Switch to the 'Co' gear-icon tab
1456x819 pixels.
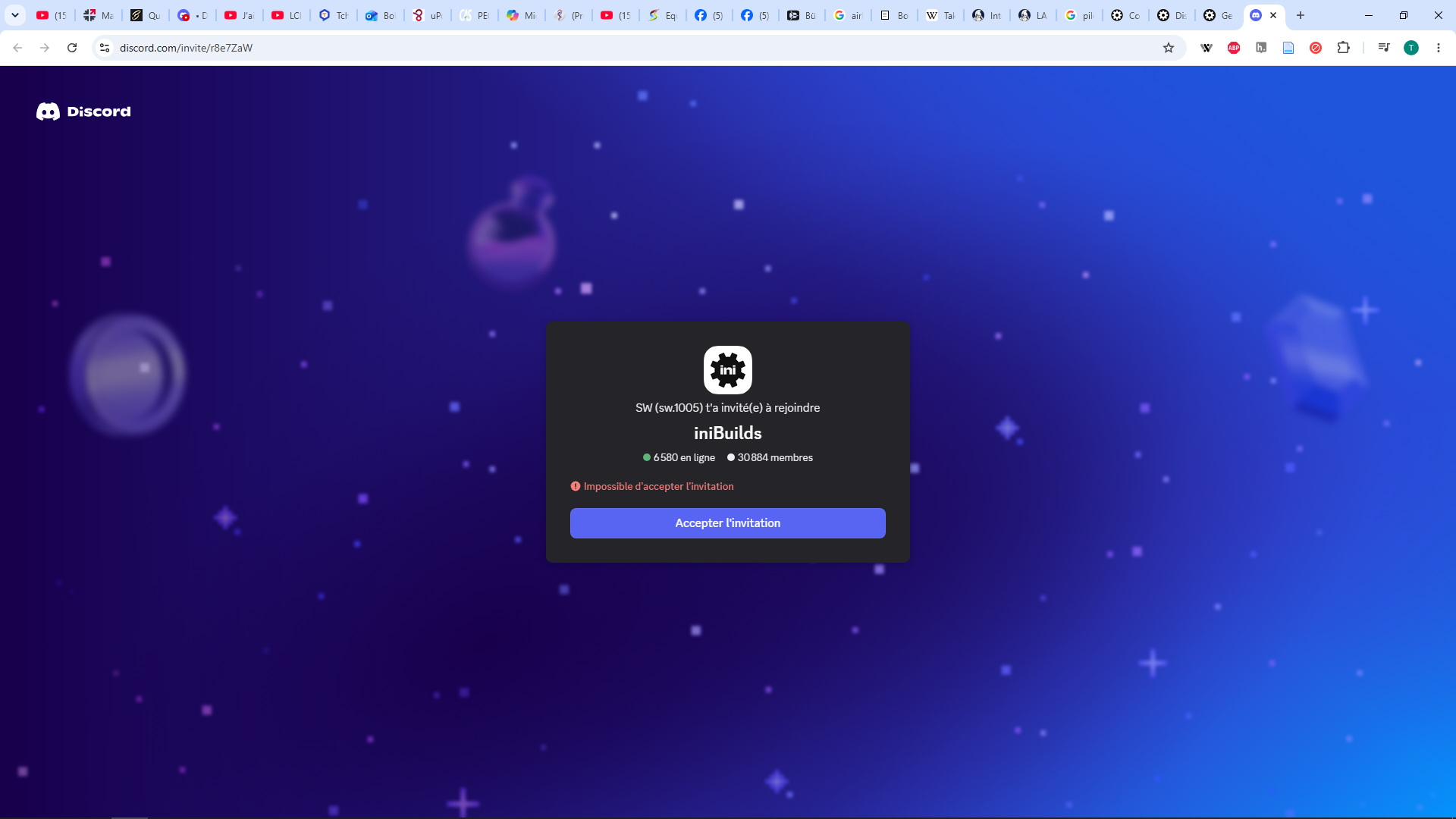[x=1126, y=15]
